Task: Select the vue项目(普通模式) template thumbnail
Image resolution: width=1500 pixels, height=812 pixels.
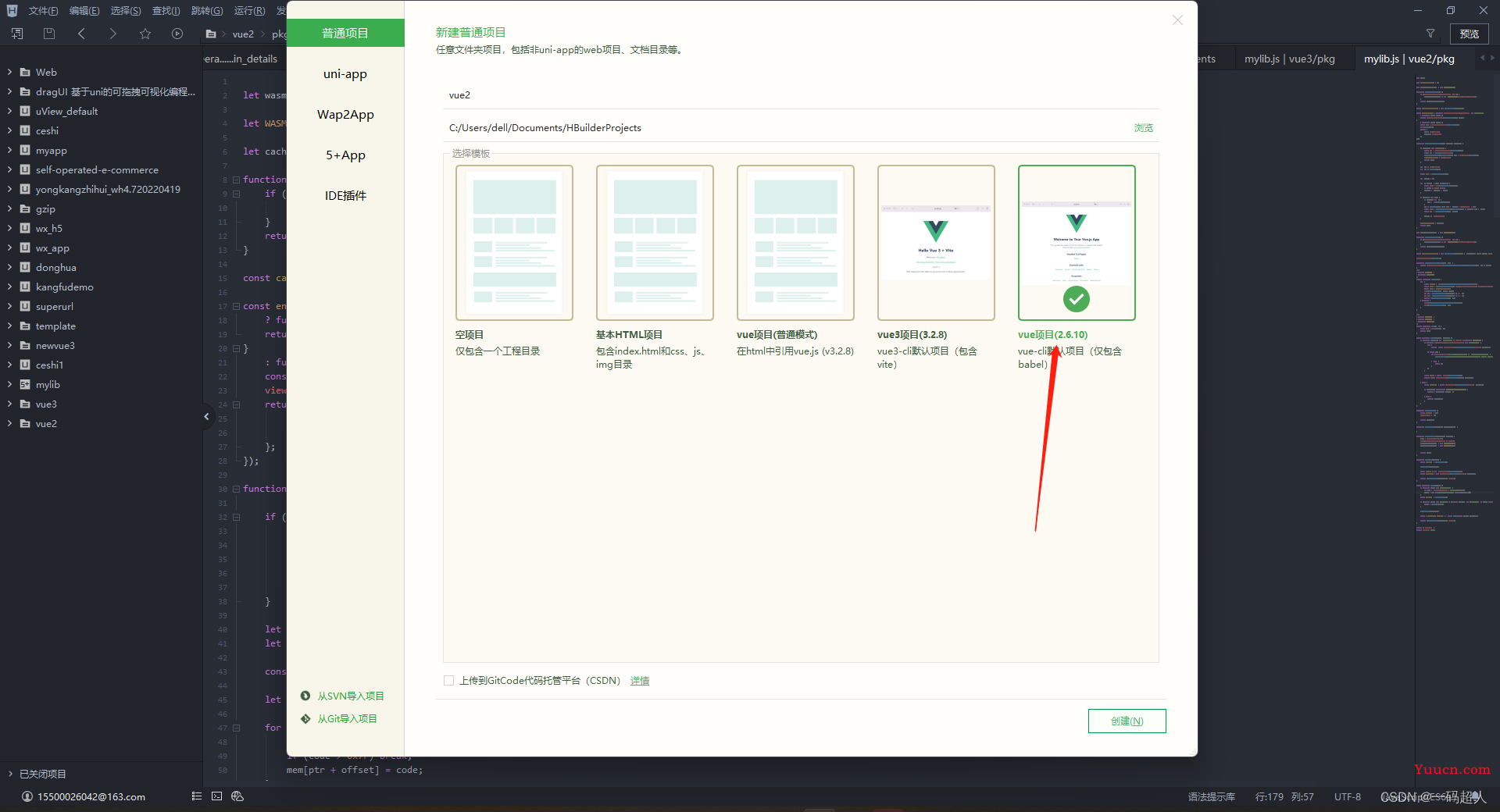Action: click(795, 242)
